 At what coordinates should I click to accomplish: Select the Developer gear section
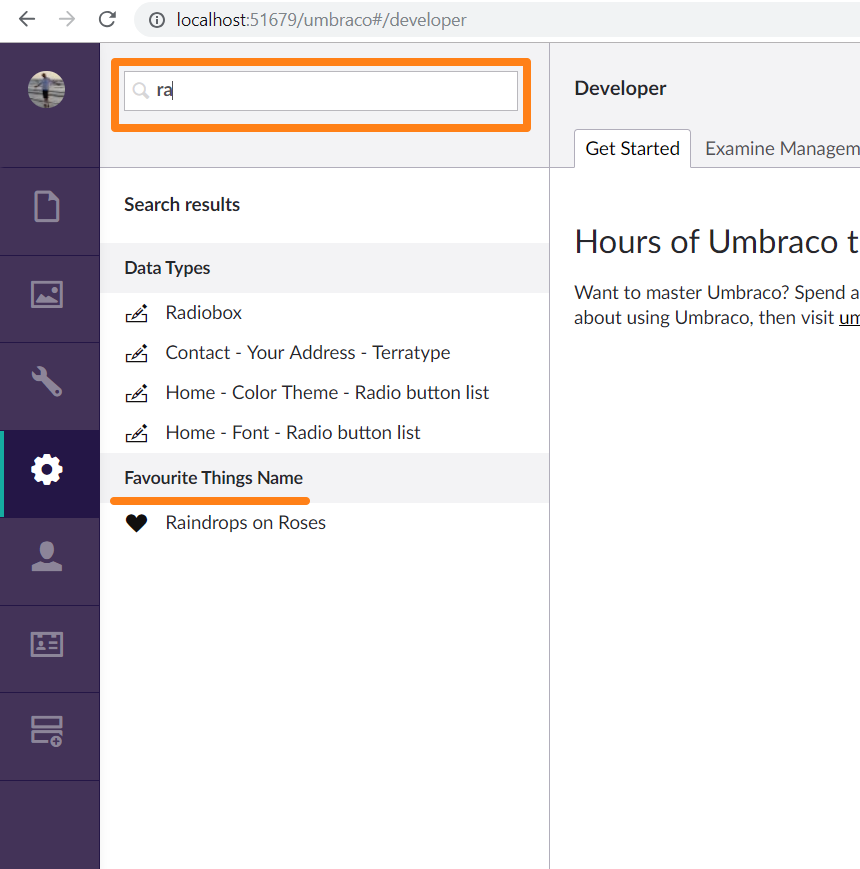47,469
